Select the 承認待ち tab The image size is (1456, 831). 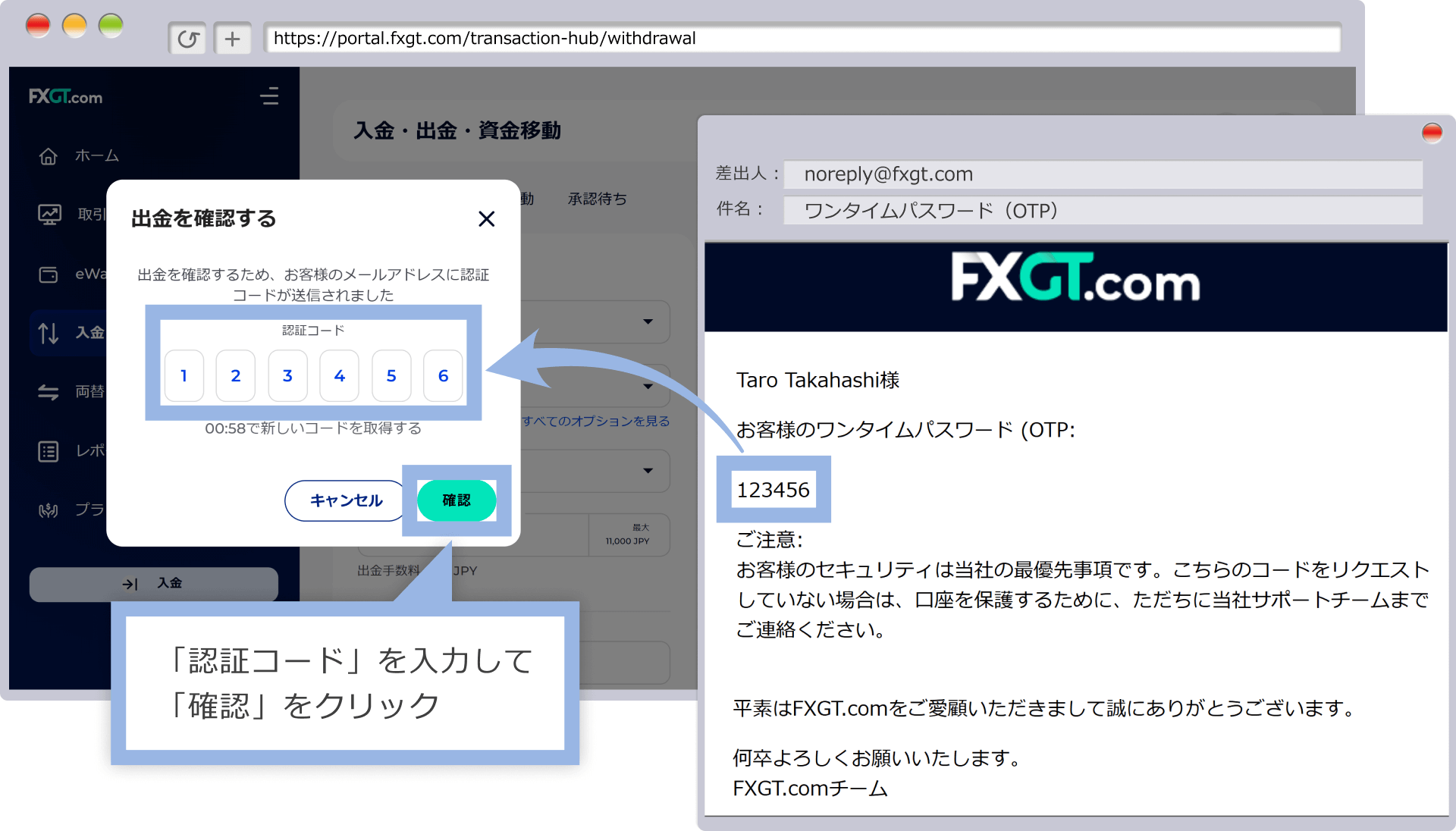tap(598, 199)
